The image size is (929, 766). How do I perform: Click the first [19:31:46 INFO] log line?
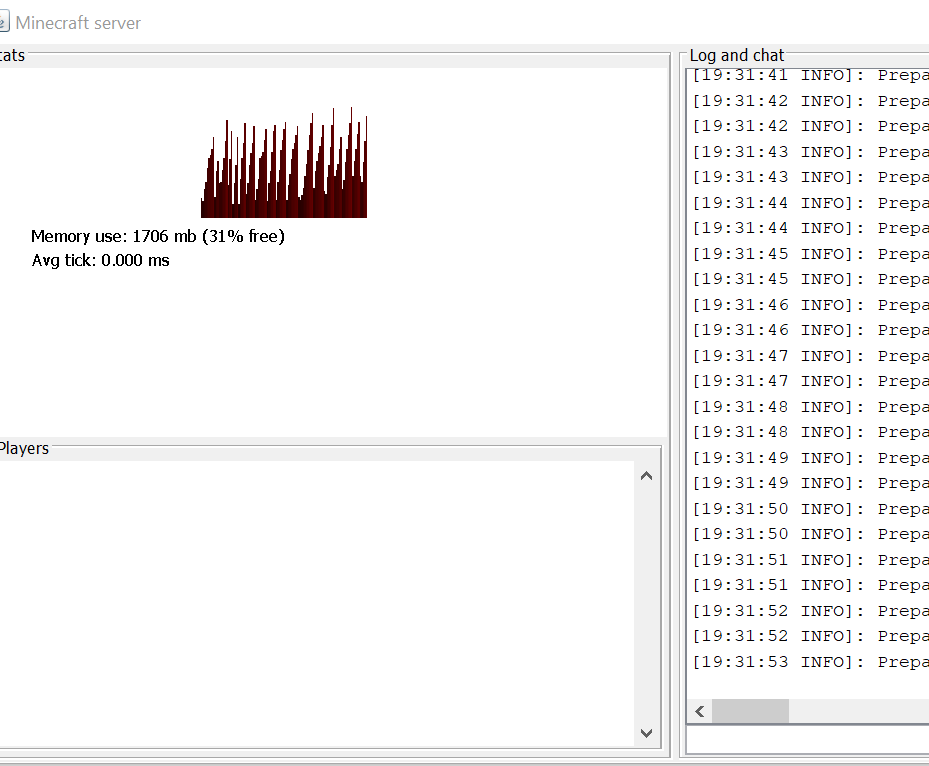click(811, 305)
